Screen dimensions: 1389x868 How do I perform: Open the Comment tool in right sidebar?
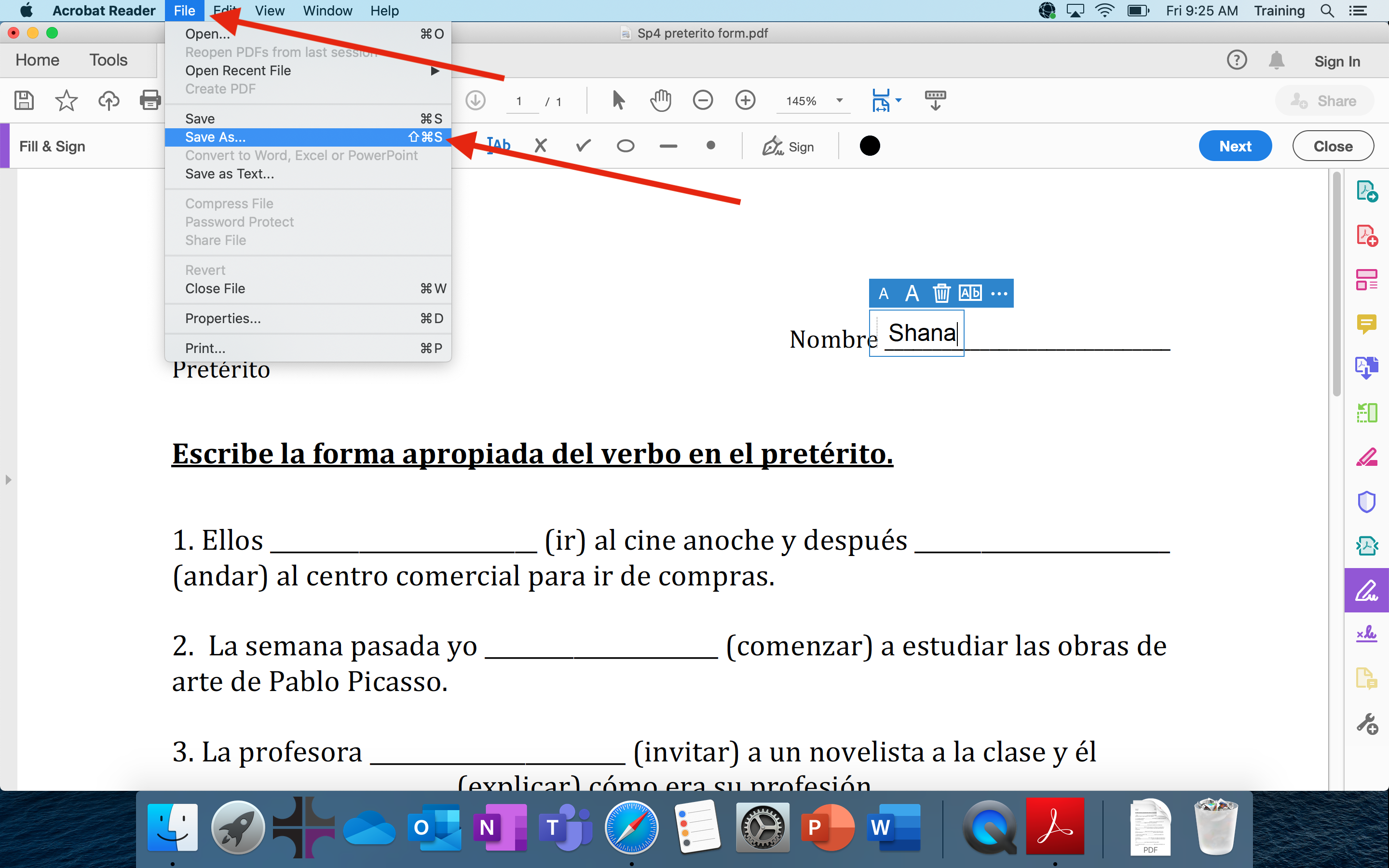tap(1366, 324)
